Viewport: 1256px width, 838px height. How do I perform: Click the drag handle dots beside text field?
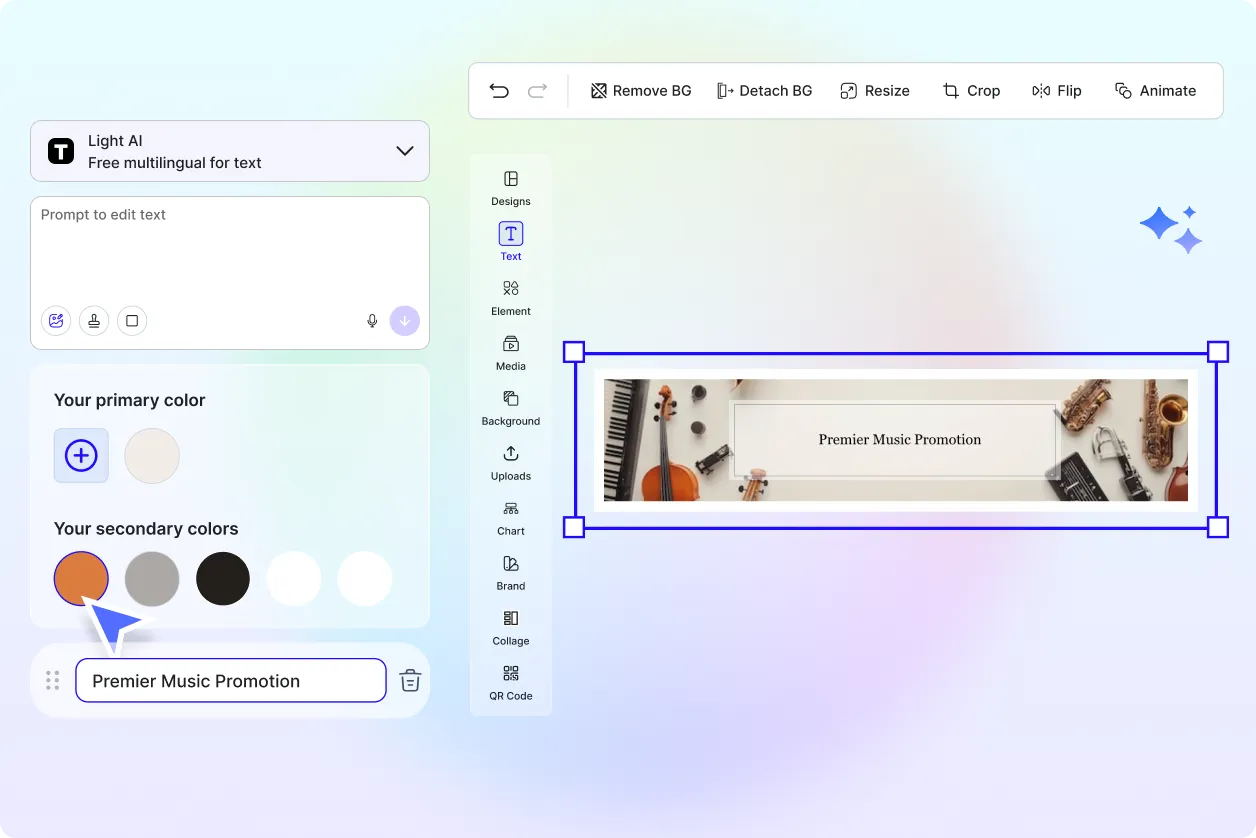[53, 681]
